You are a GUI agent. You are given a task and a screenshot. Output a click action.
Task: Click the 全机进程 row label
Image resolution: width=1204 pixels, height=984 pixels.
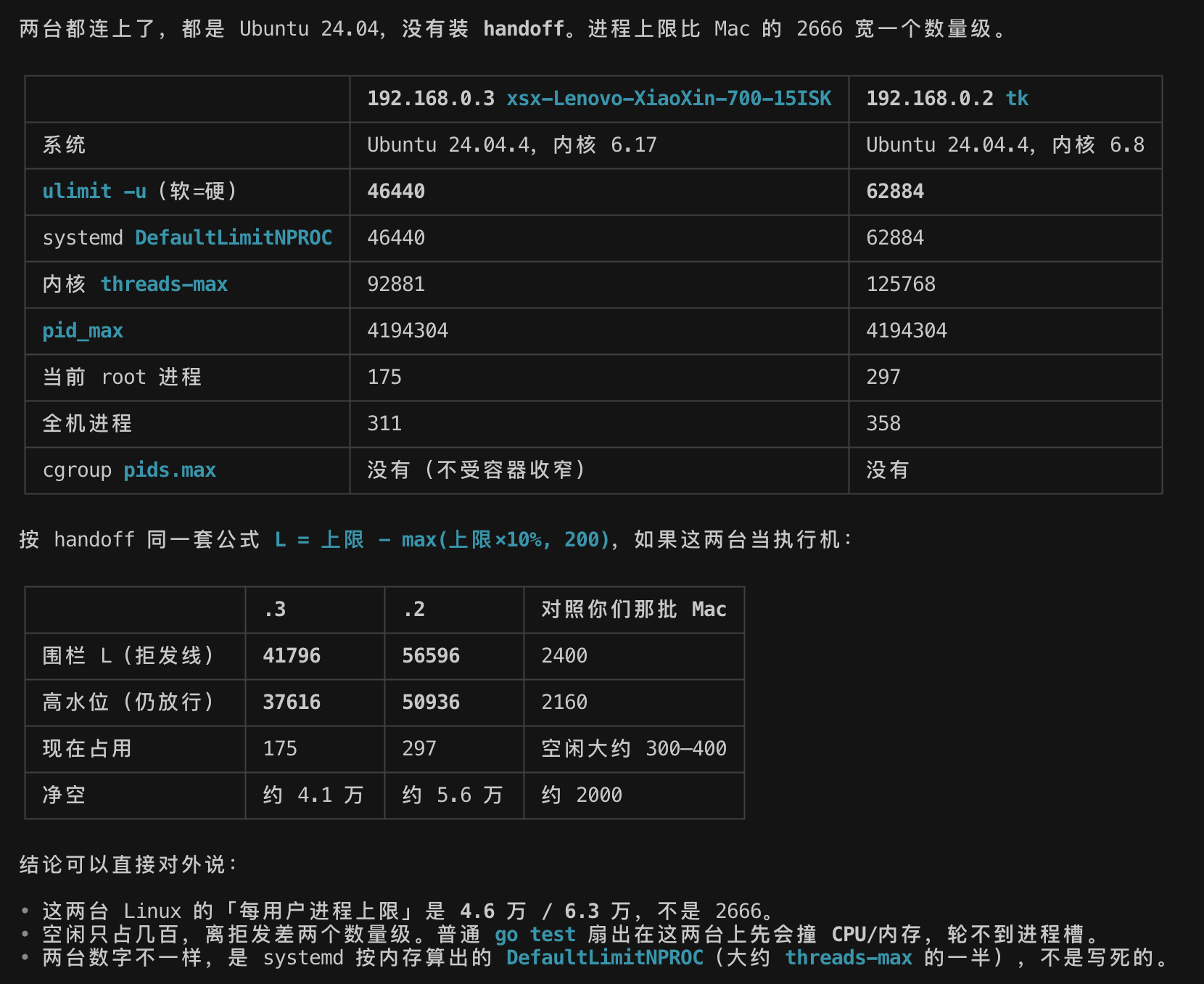pyautogui.click(x=87, y=424)
